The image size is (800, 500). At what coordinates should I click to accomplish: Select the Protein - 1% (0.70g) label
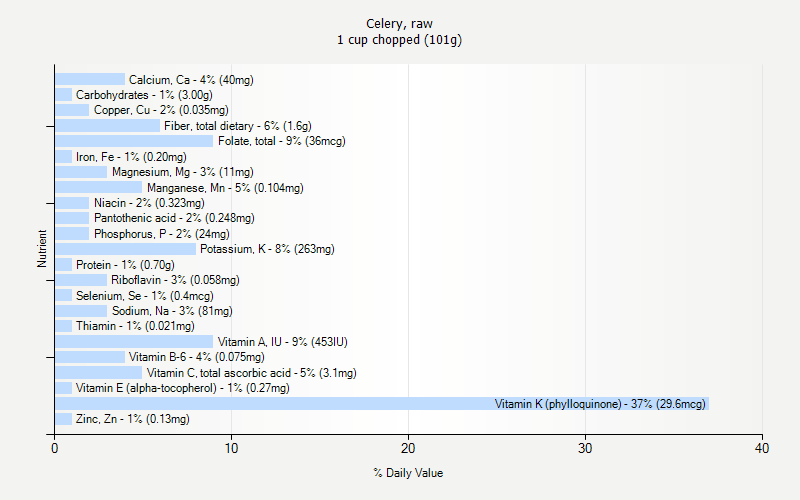click(x=126, y=265)
